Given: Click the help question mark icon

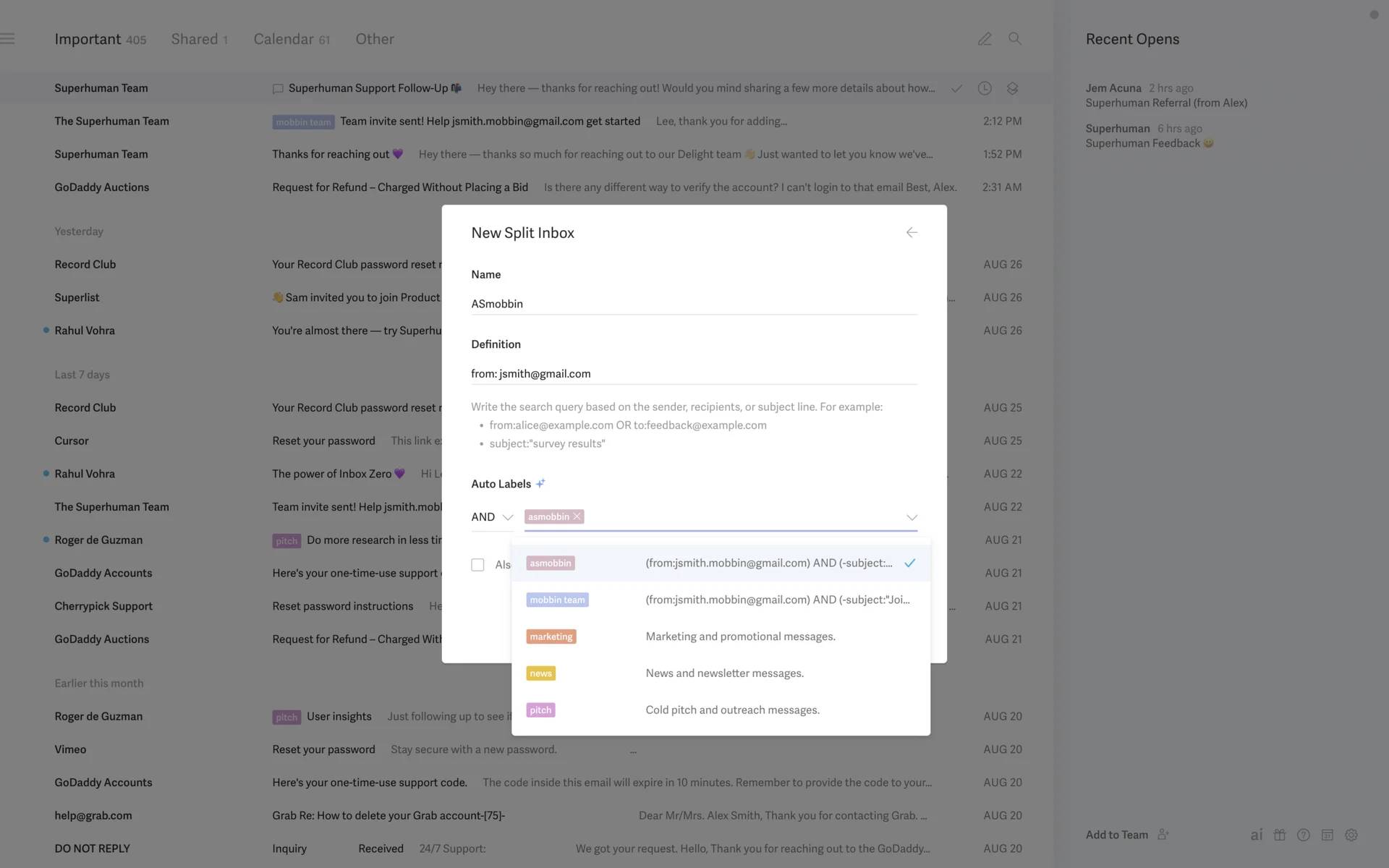Looking at the screenshot, I should tap(1304, 835).
